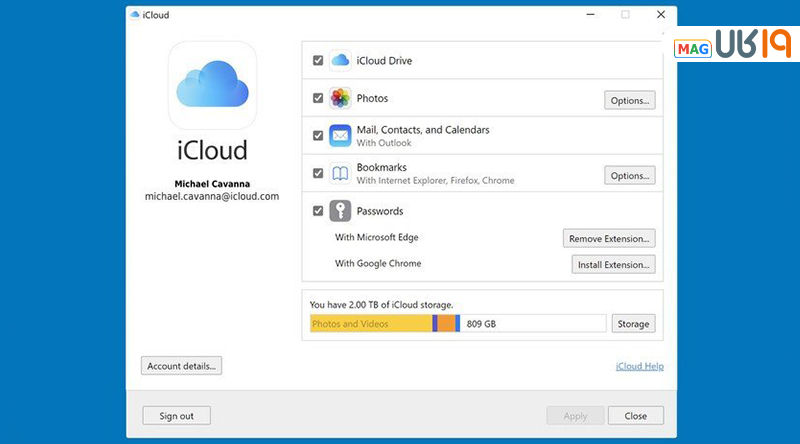The height and width of the screenshot is (444, 800).
Task: Open Photos Options button
Action: point(629,100)
